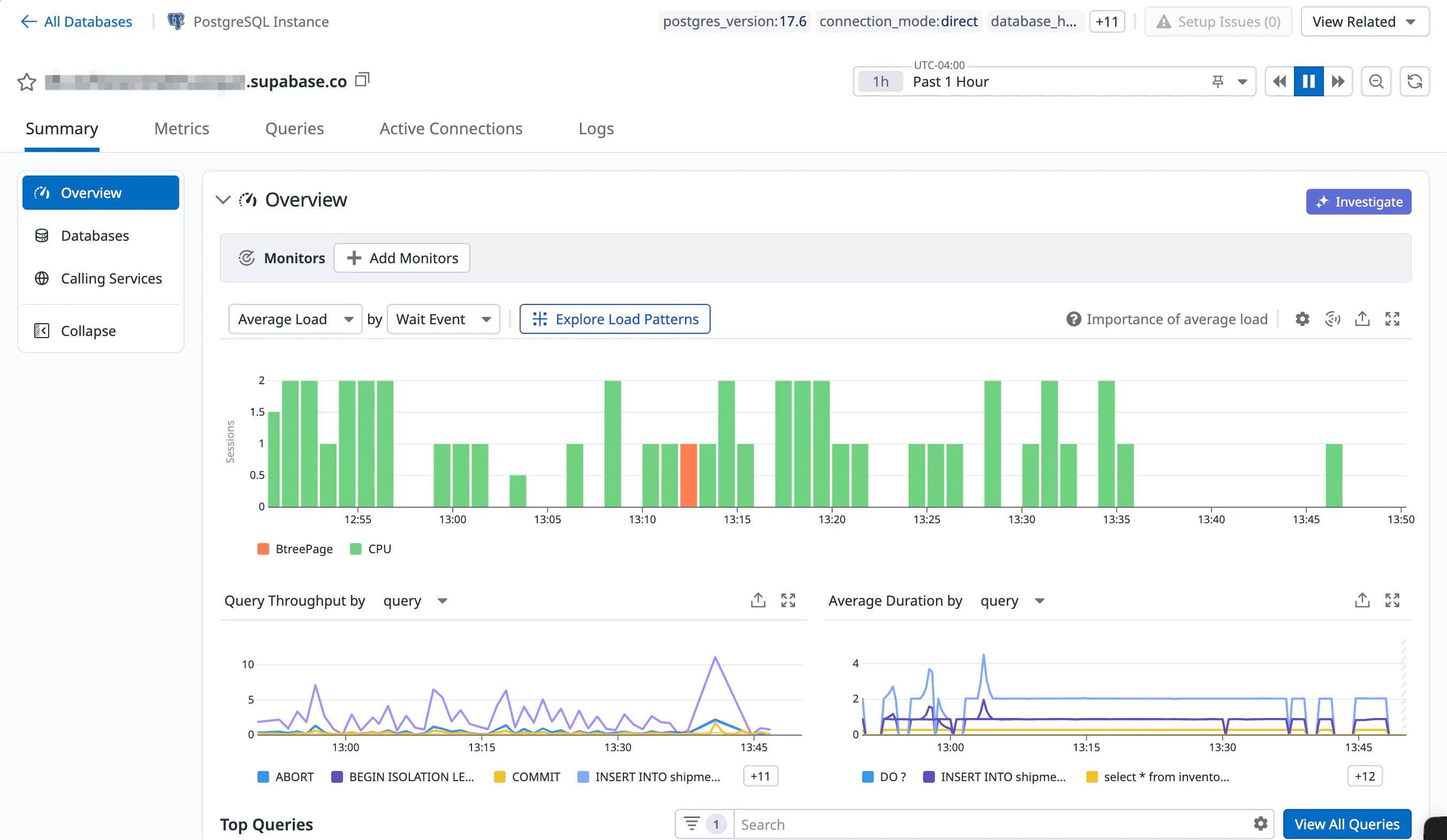
Task: Collapse the Overview section chevron
Action: (x=223, y=200)
